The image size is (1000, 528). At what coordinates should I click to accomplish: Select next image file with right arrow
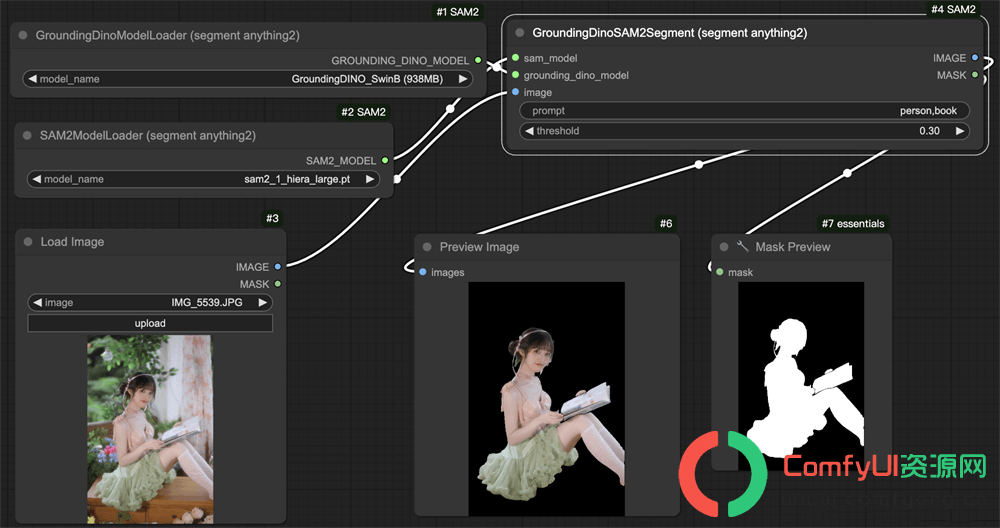click(x=262, y=302)
